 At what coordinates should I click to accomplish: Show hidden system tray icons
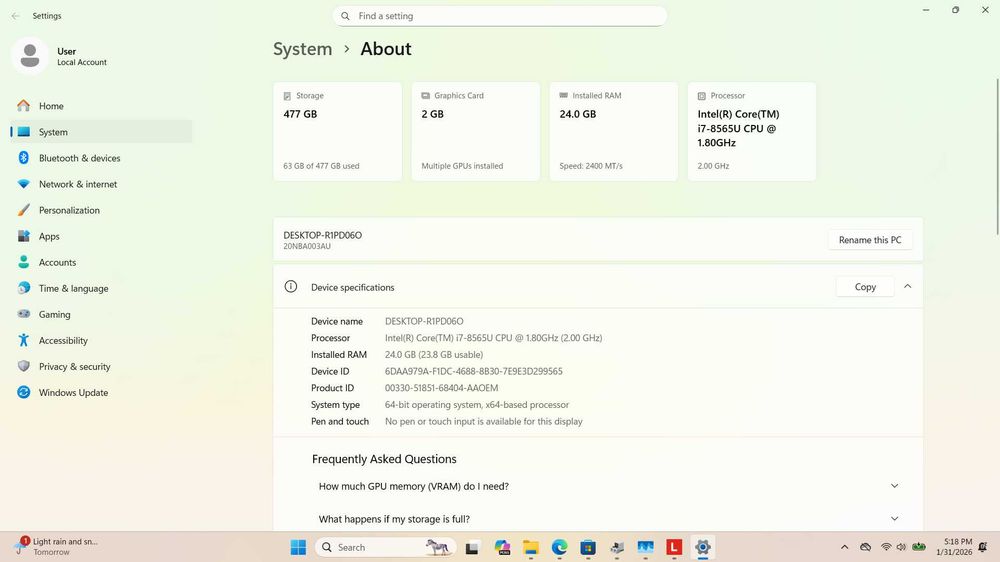pyautogui.click(x=844, y=547)
